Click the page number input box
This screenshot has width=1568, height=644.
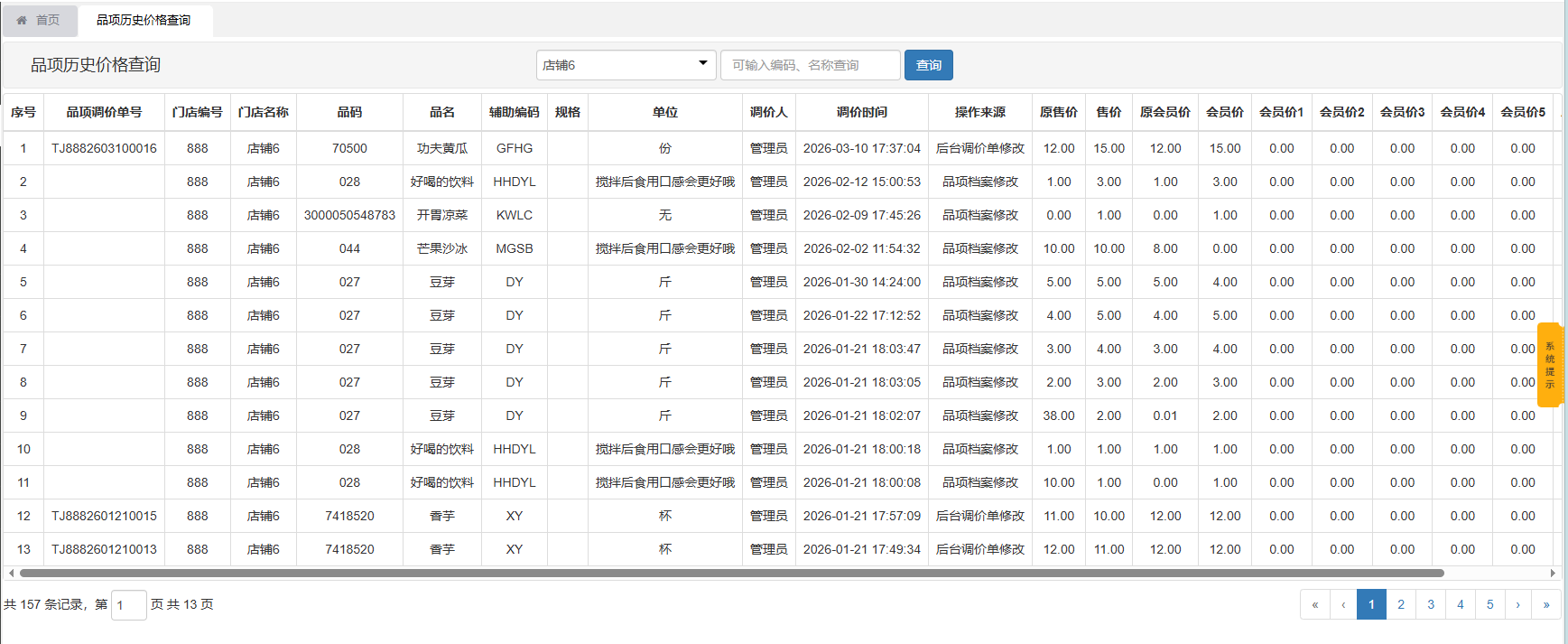[x=128, y=605]
